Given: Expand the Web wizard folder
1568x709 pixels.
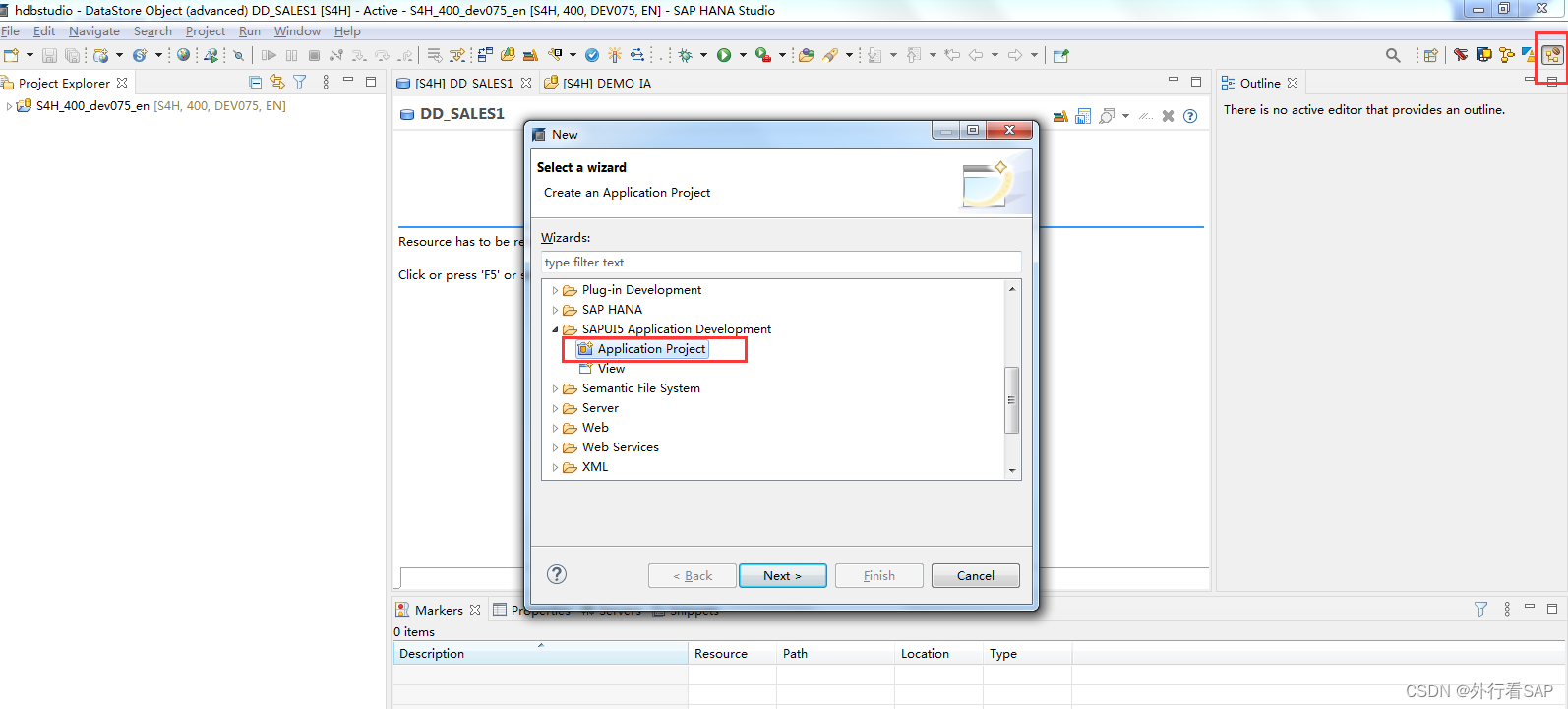Looking at the screenshot, I should (555, 428).
